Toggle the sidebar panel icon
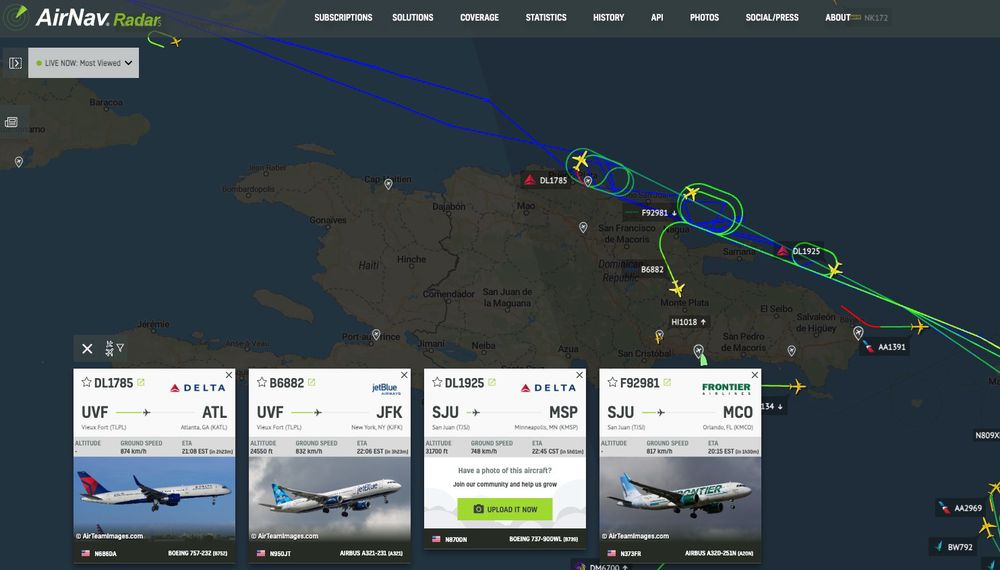 (x=15, y=63)
